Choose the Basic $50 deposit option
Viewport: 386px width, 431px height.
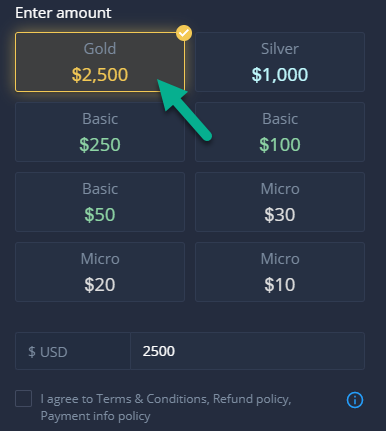click(x=100, y=202)
